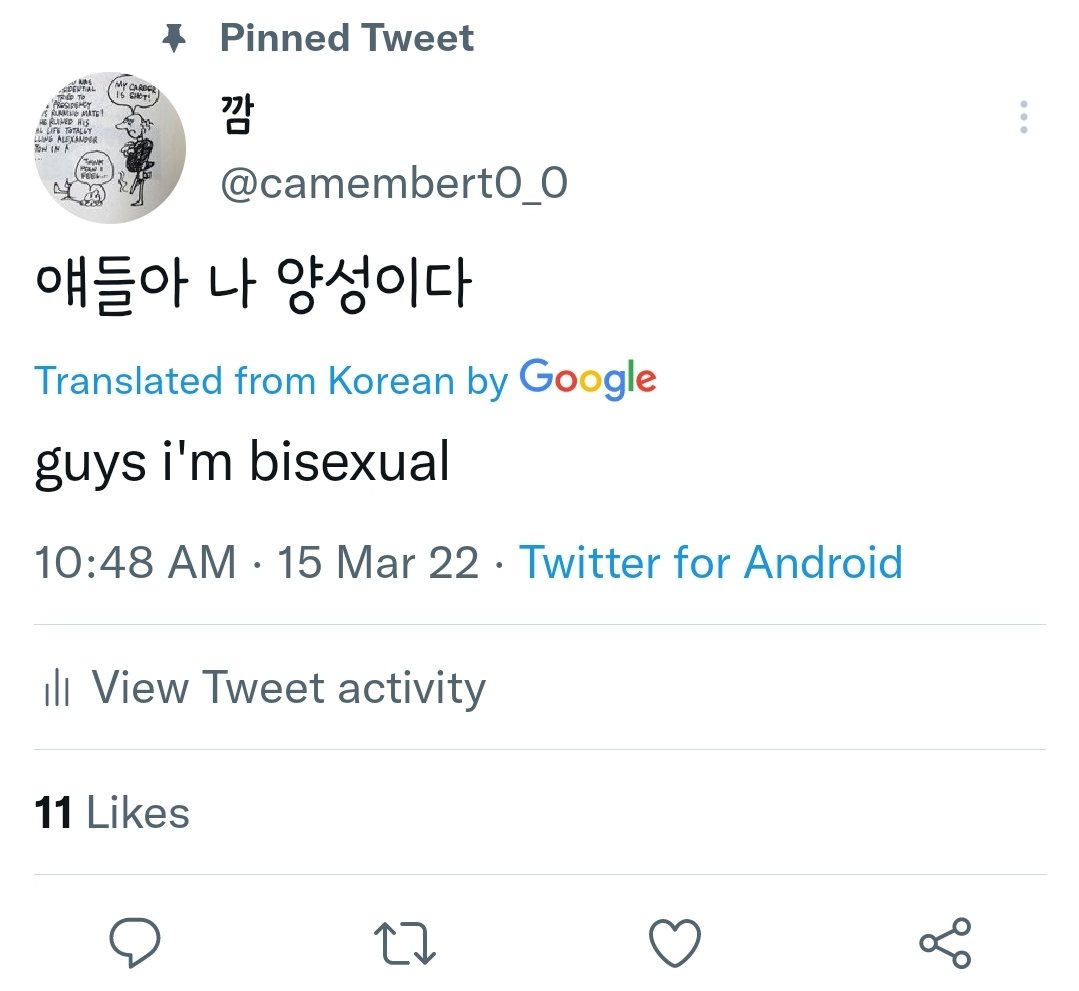Tap the 10:48 AM timestamp
Screen dimensions: 1079x991
point(135,562)
